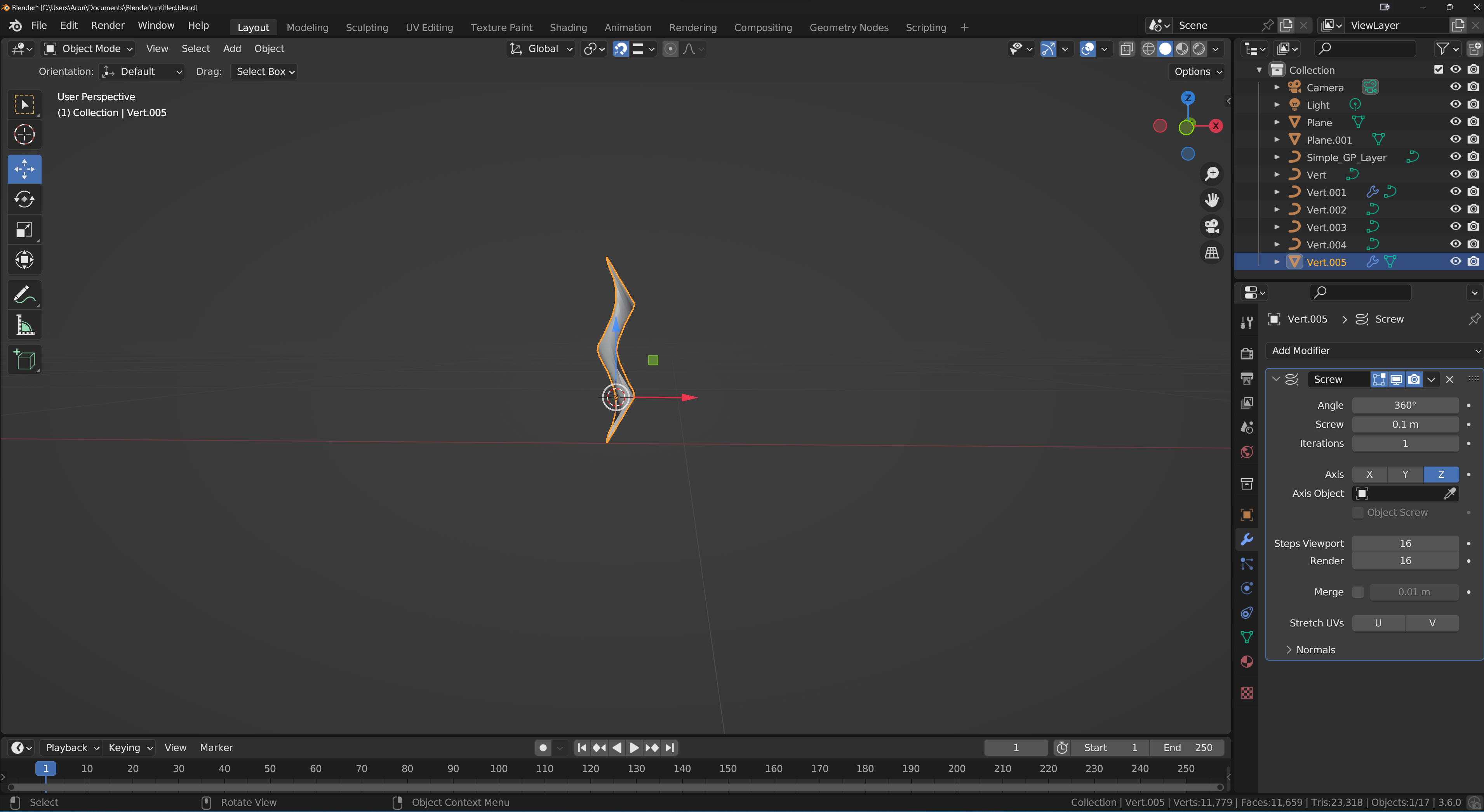Select the Transform tool
The height and width of the screenshot is (812, 1484).
[x=24, y=260]
